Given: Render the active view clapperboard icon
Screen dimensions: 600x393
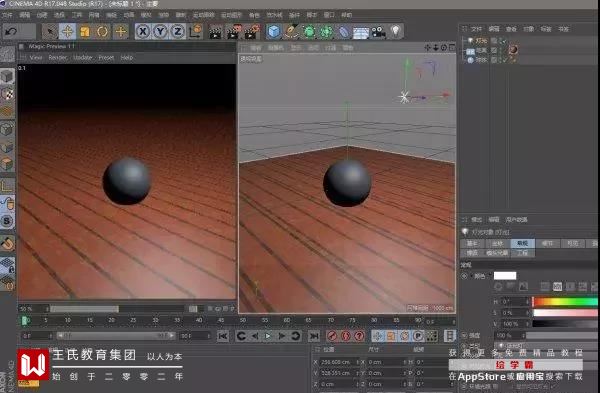Looking at the screenshot, I should pos(216,32).
